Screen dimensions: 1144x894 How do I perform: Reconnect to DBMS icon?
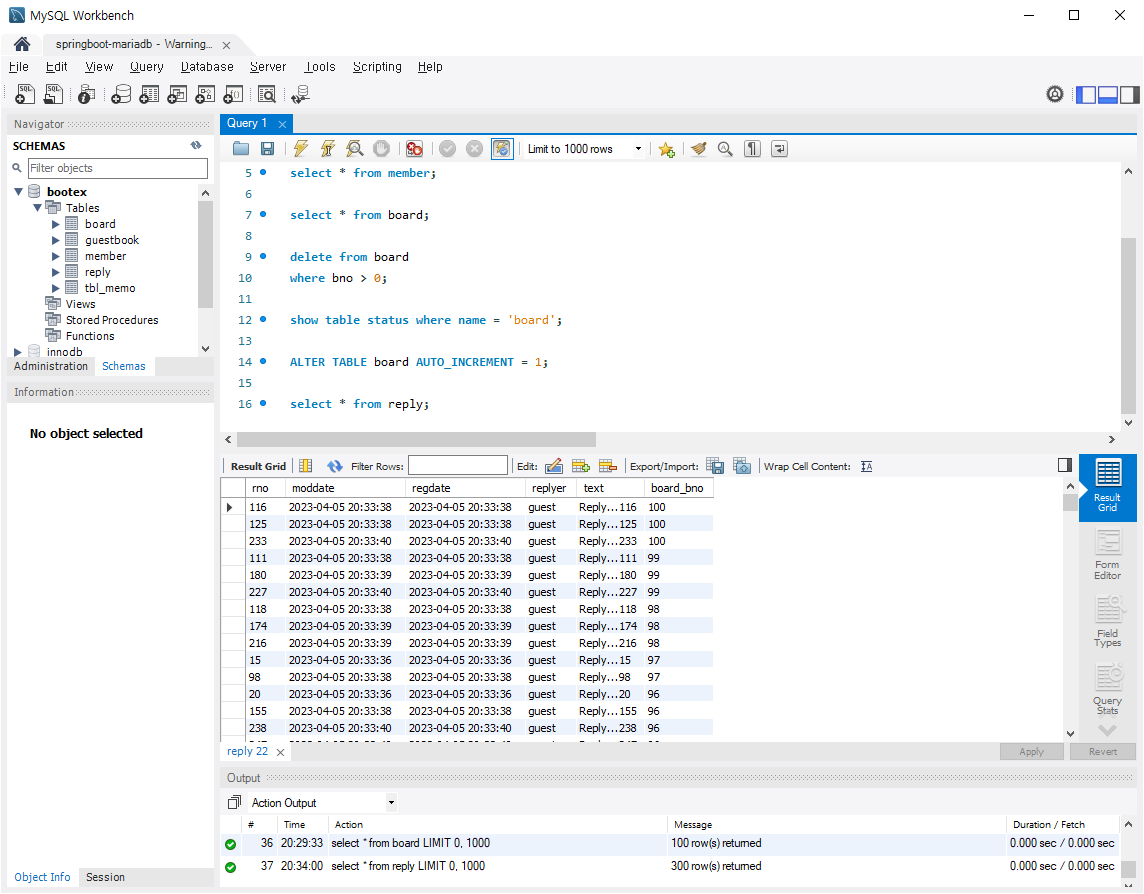click(x=300, y=94)
